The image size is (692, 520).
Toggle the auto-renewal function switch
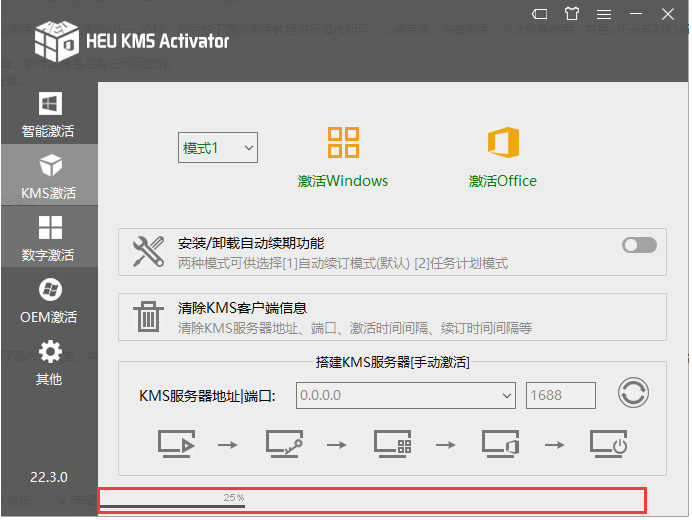click(x=639, y=245)
